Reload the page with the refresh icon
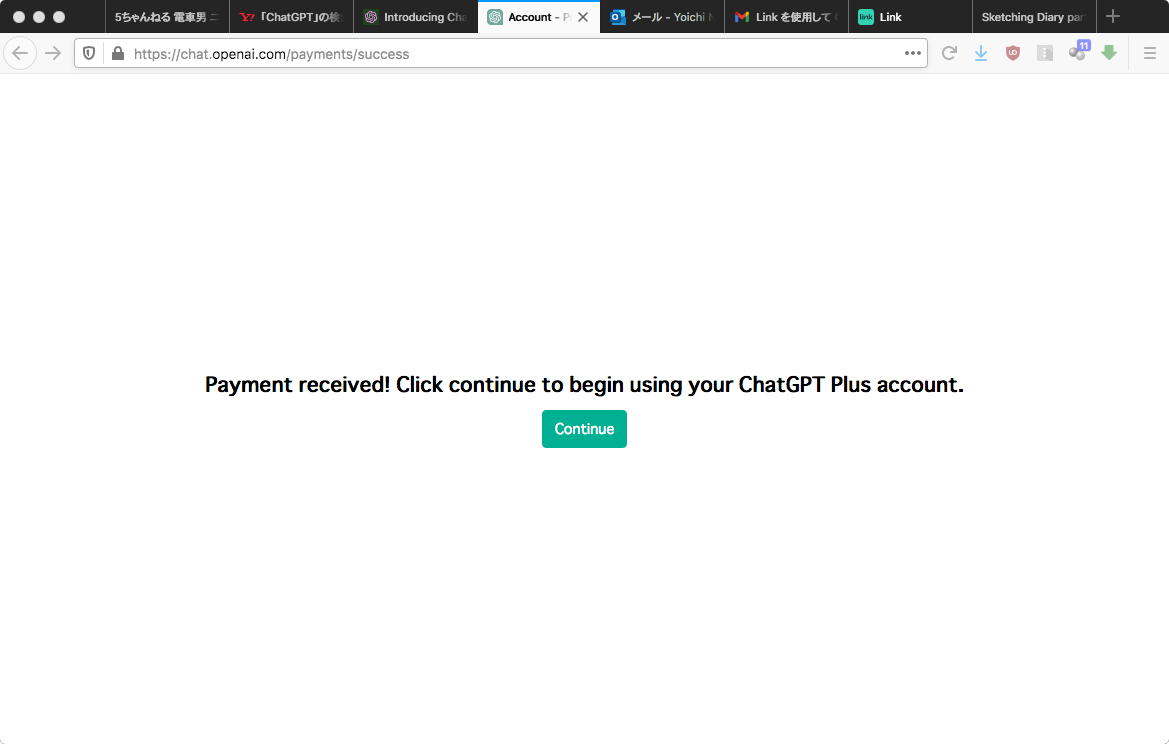Viewport: 1169px width, 744px height. click(949, 54)
